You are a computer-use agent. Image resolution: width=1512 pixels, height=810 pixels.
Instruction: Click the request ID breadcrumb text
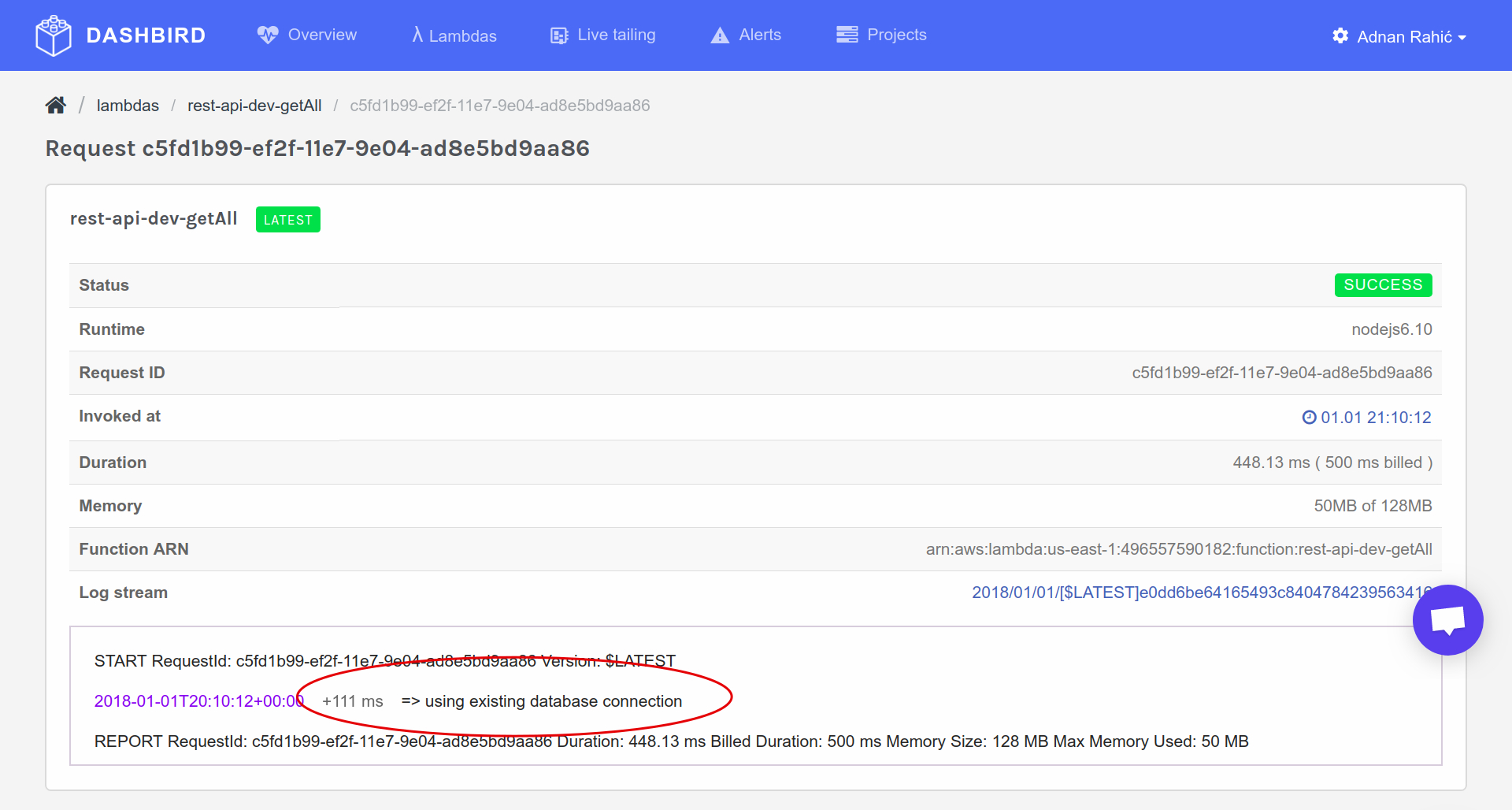(x=500, y=106)
